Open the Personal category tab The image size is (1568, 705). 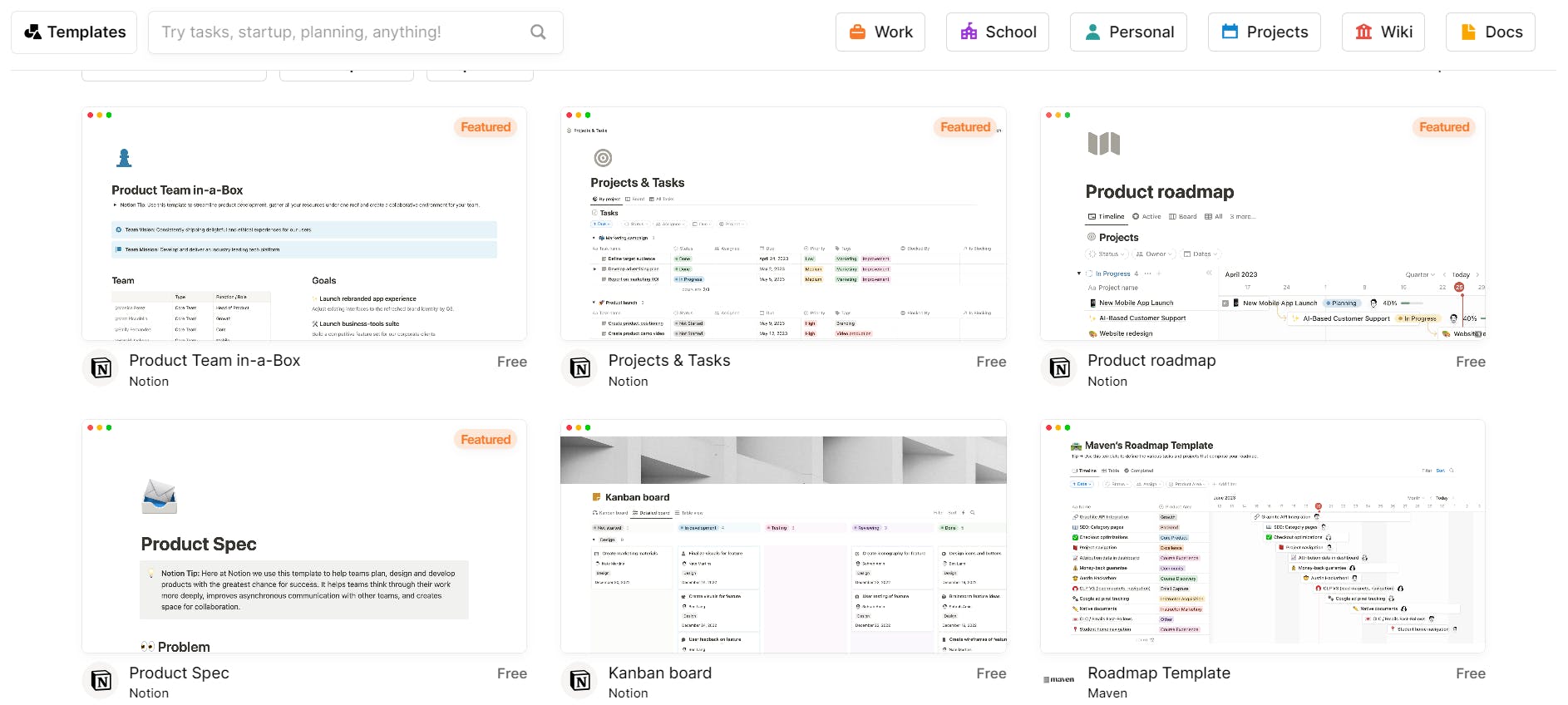(1128, 32)
